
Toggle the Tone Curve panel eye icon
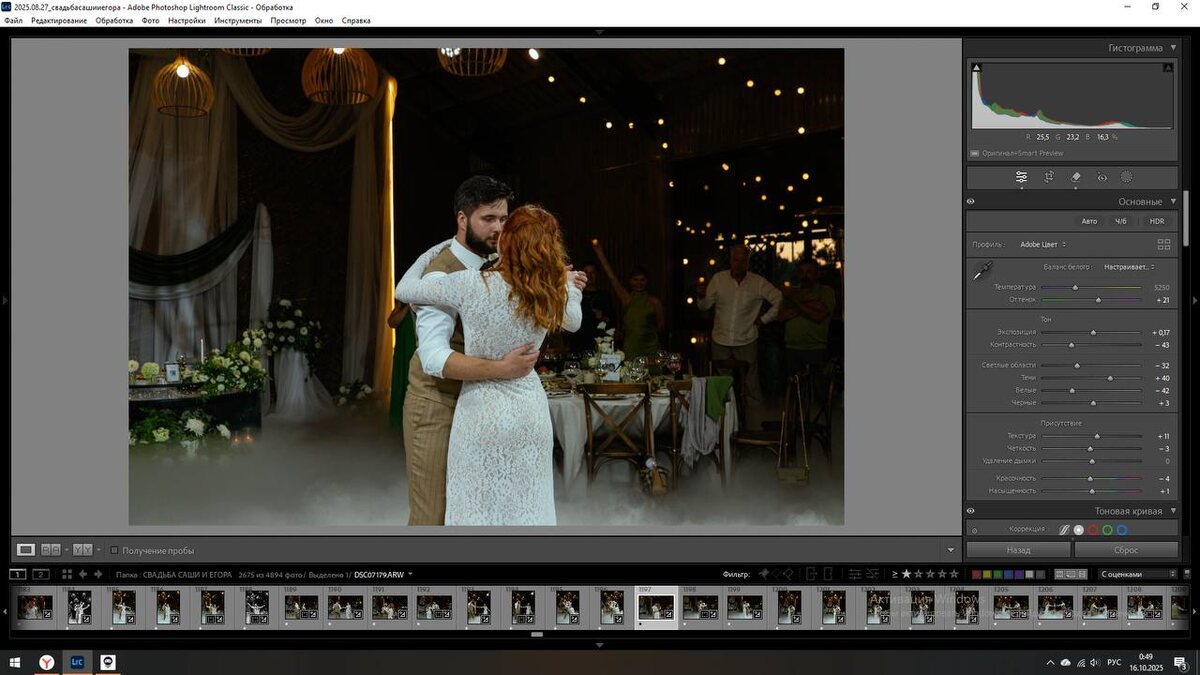click(x=971, y=511)
